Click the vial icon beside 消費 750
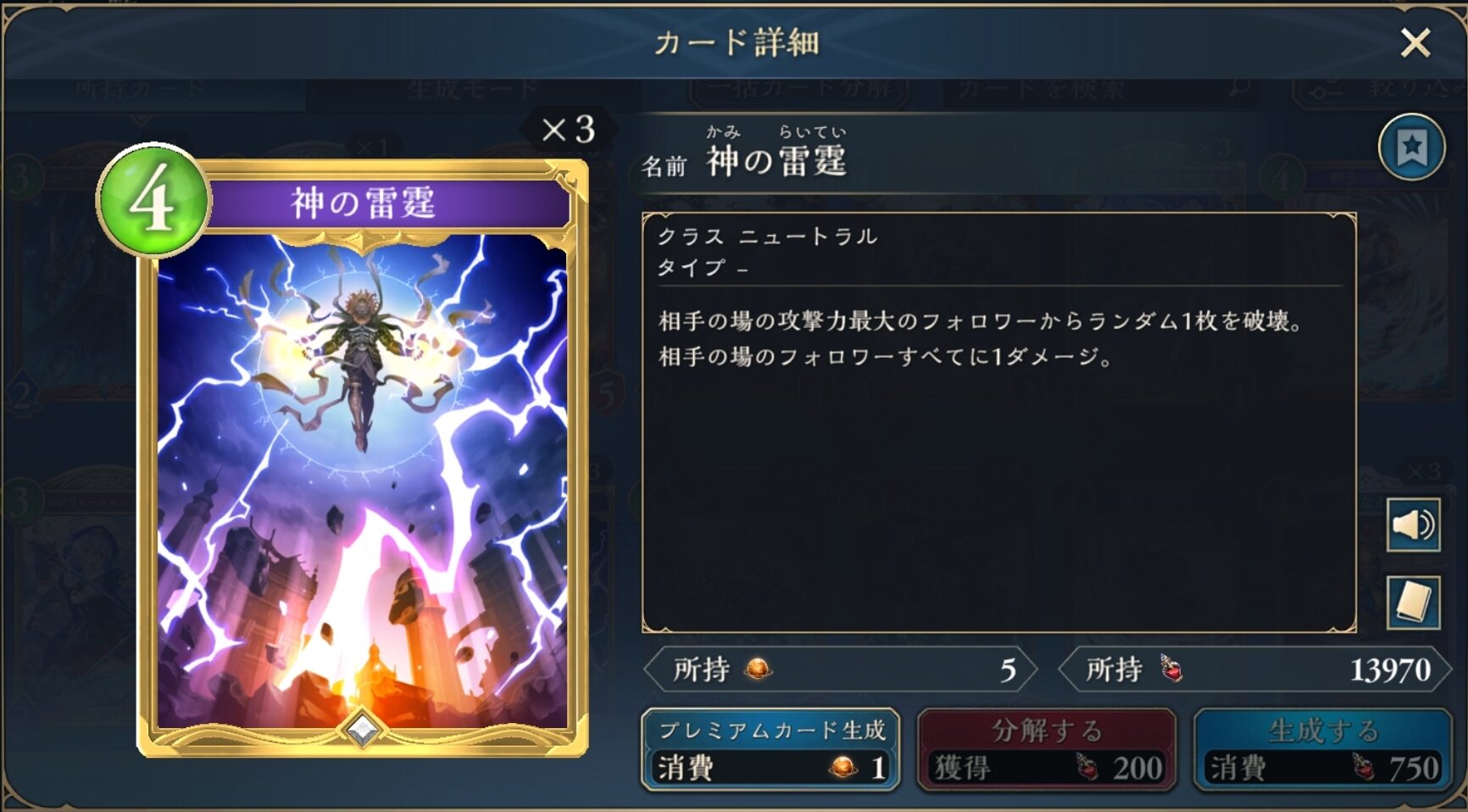The height and width of the screenshot is (812, 1468). [x=1363, y=767]
